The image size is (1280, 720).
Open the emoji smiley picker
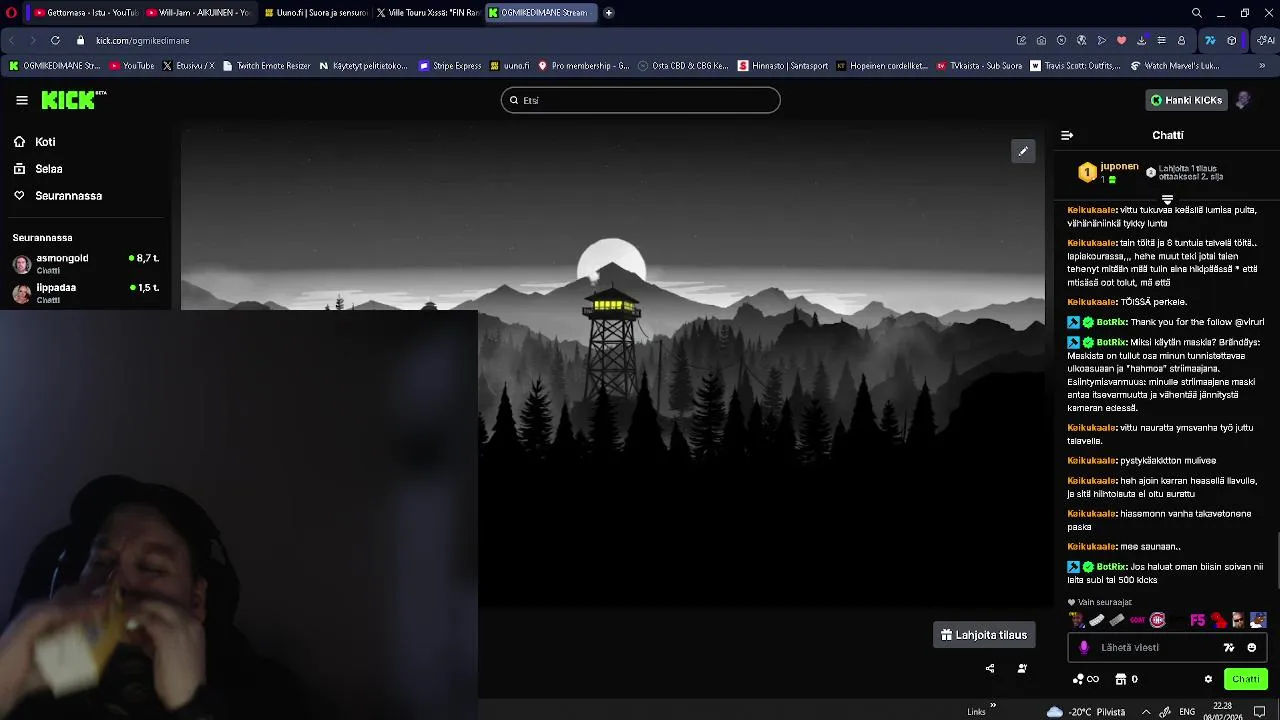point(1251,647)
